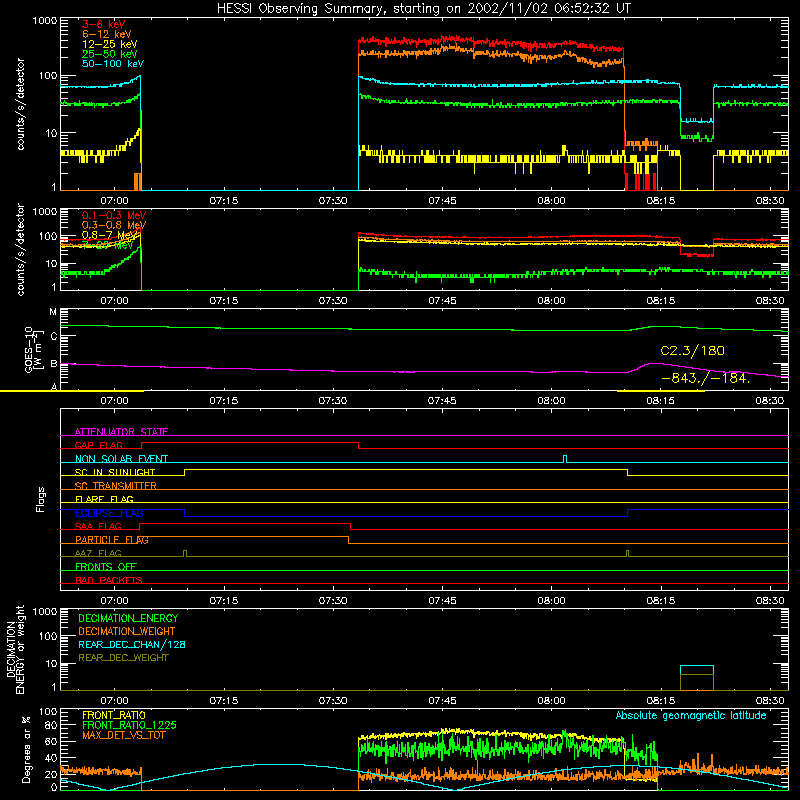Click the '0.8-7 MeV' legend label
The height and width of the screenshot is (800, 800).
pyautogui.click(x=110, y=235)
